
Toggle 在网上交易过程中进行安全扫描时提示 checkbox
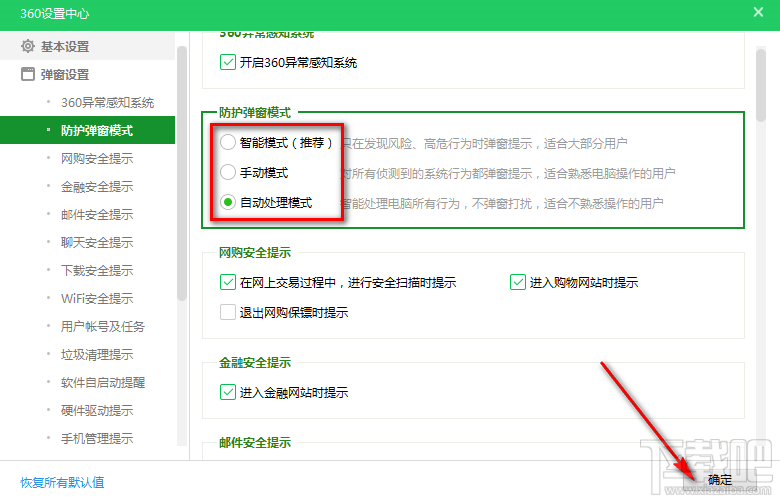pos(228,282)
